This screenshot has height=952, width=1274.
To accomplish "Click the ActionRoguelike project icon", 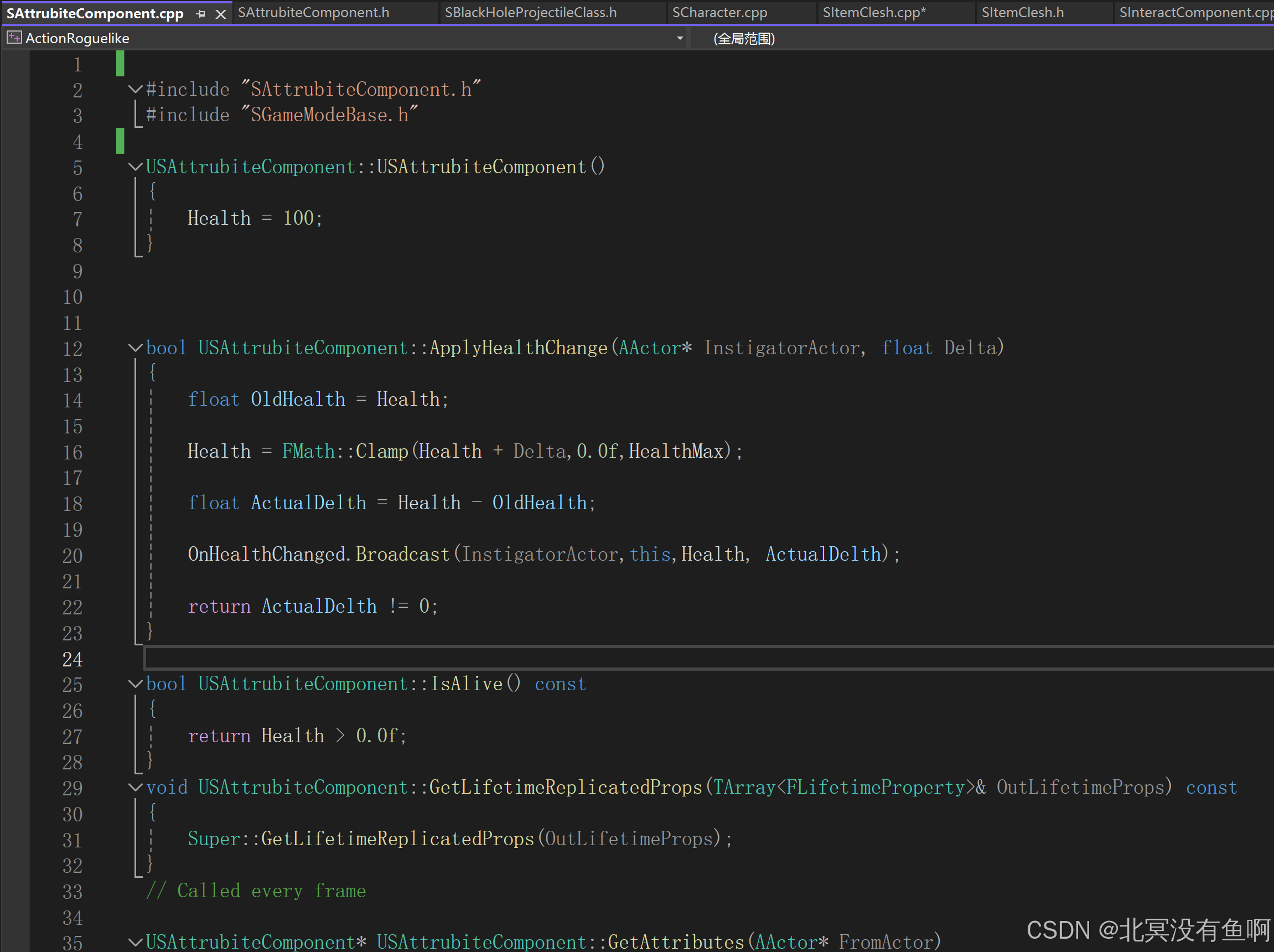I will click(x=14, y=38).
